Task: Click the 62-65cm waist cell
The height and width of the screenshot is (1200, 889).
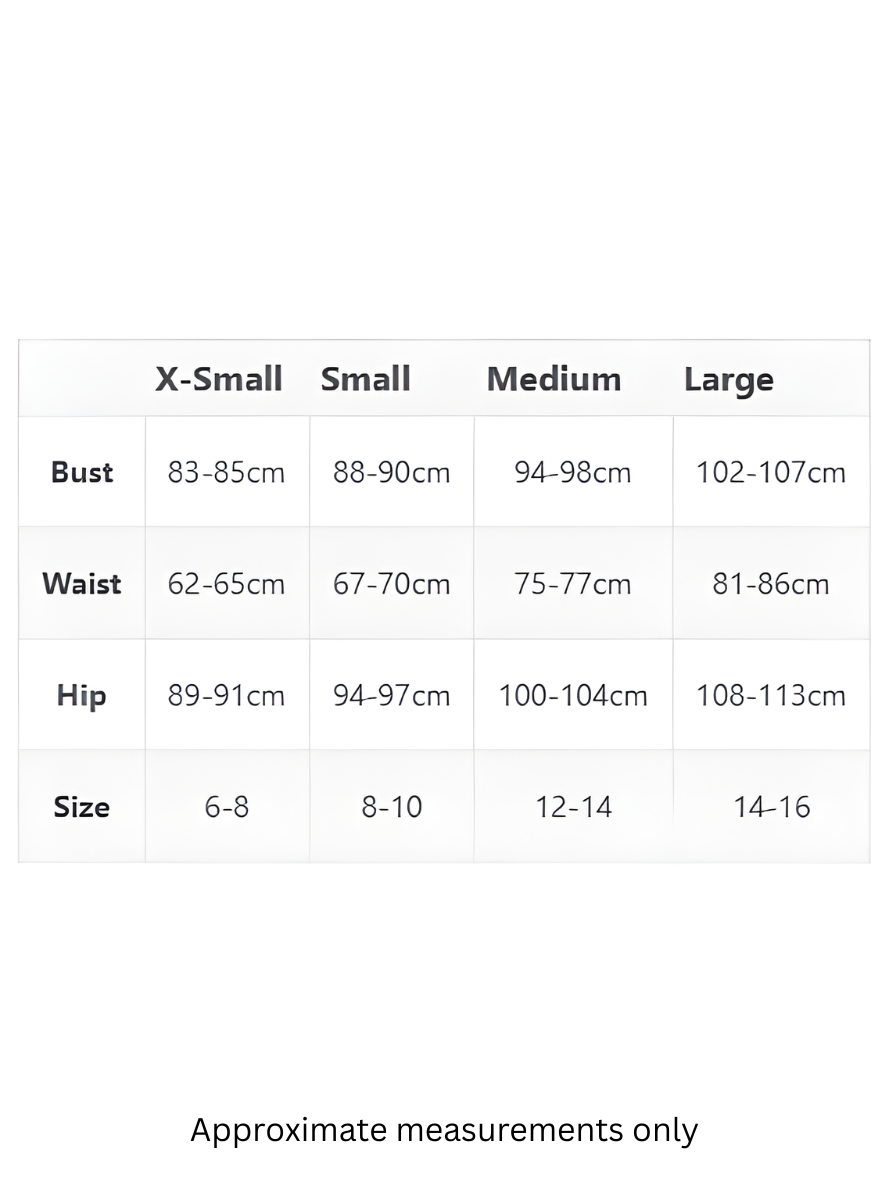Action: point(226,583)
